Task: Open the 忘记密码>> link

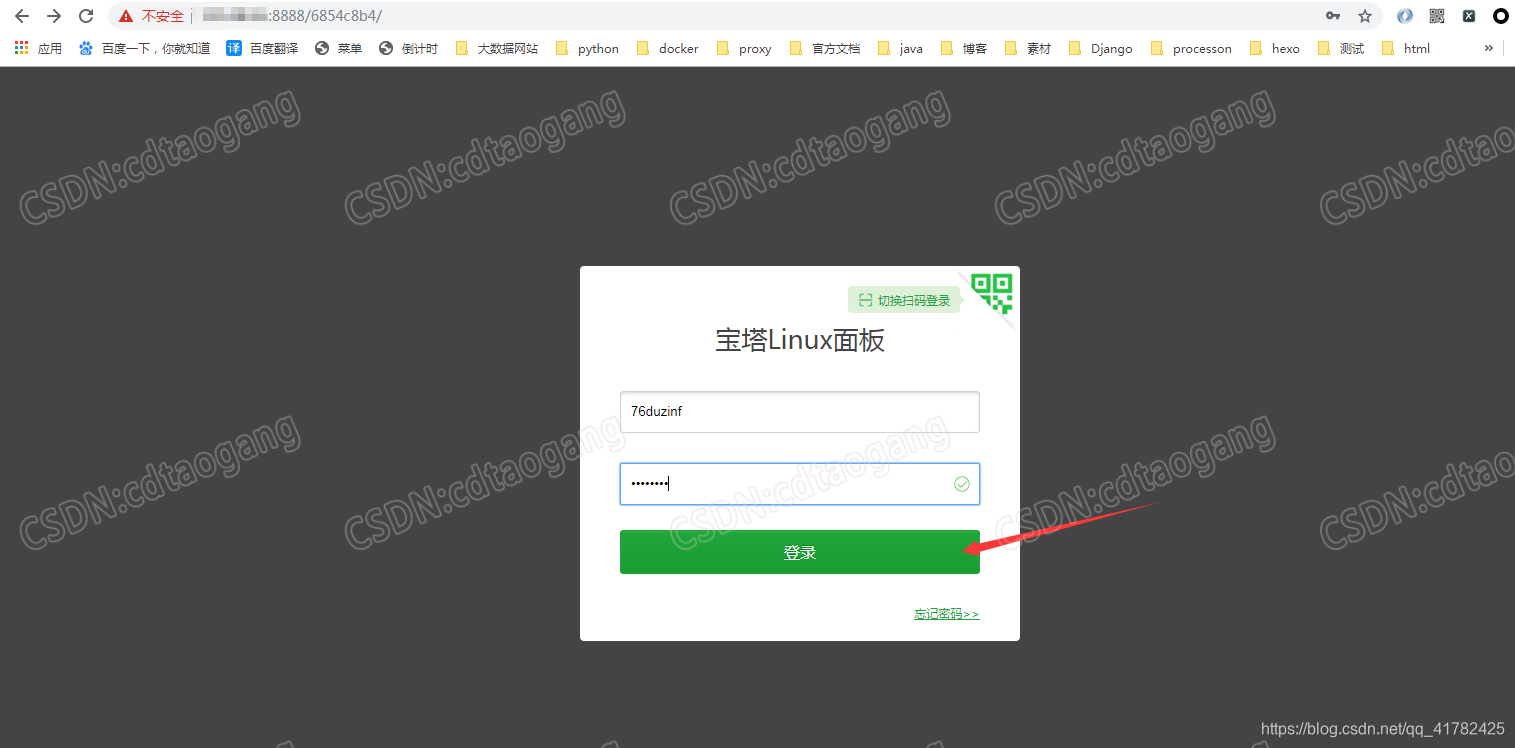Action: point(947,614)
